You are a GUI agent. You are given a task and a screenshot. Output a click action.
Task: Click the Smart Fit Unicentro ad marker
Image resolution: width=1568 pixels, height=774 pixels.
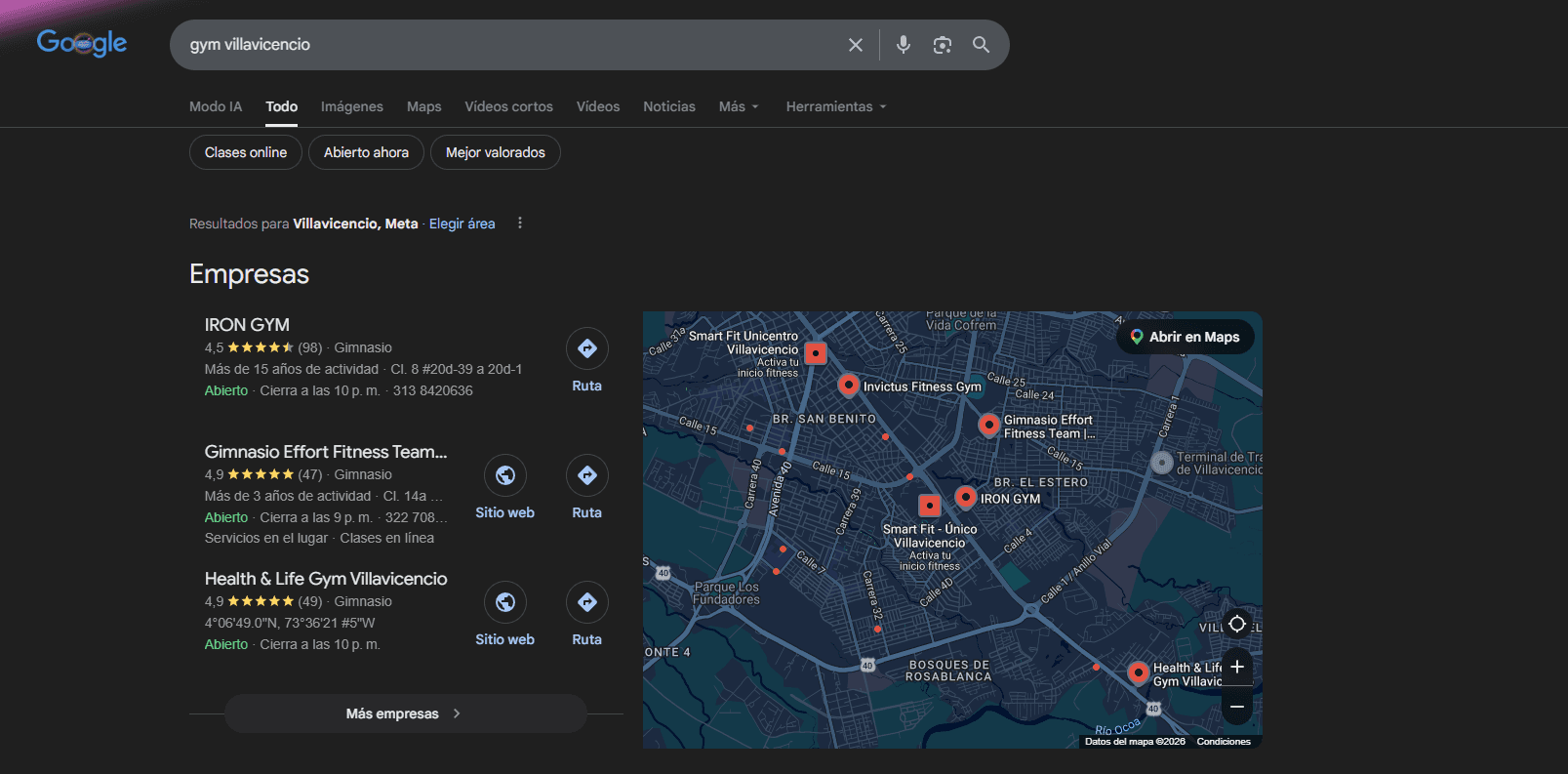[x=816, y=353]
